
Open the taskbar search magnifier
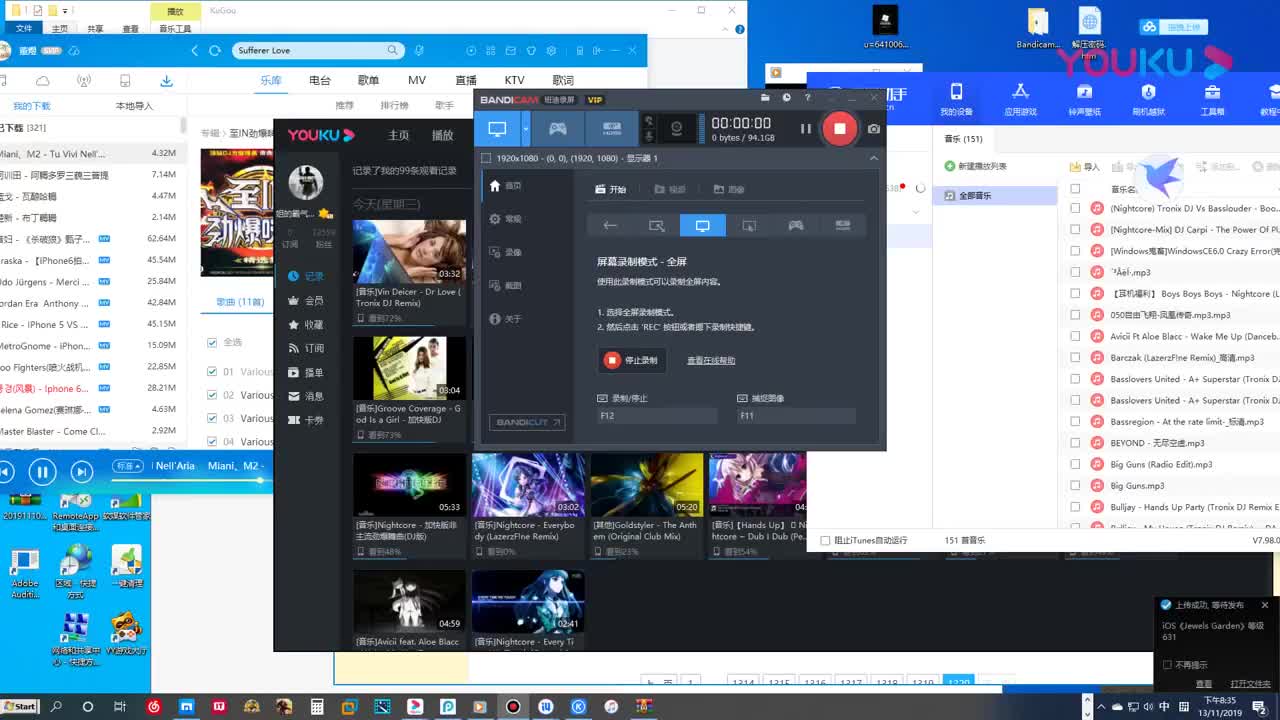click(56, 707)
